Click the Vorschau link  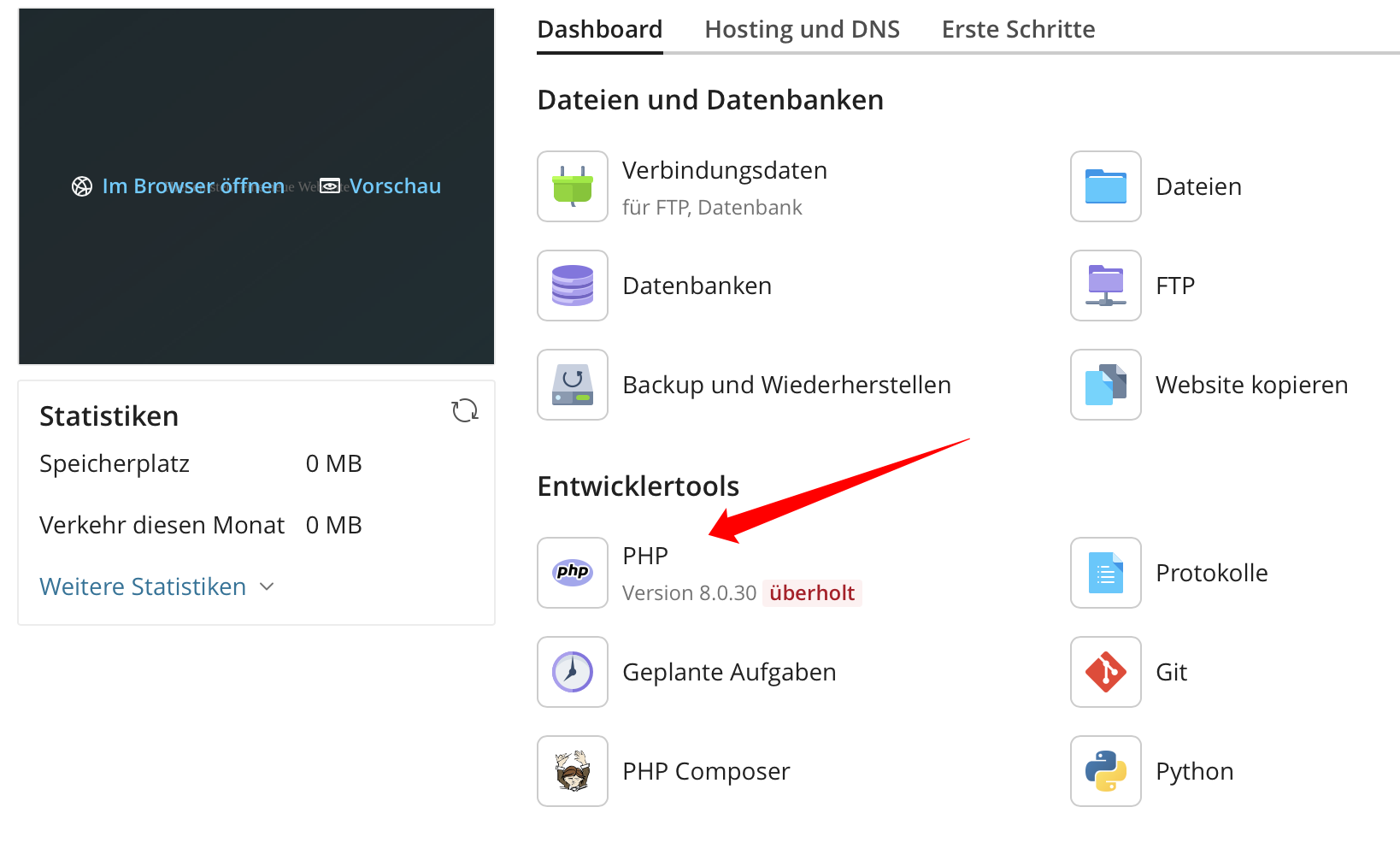coord(395,186)
